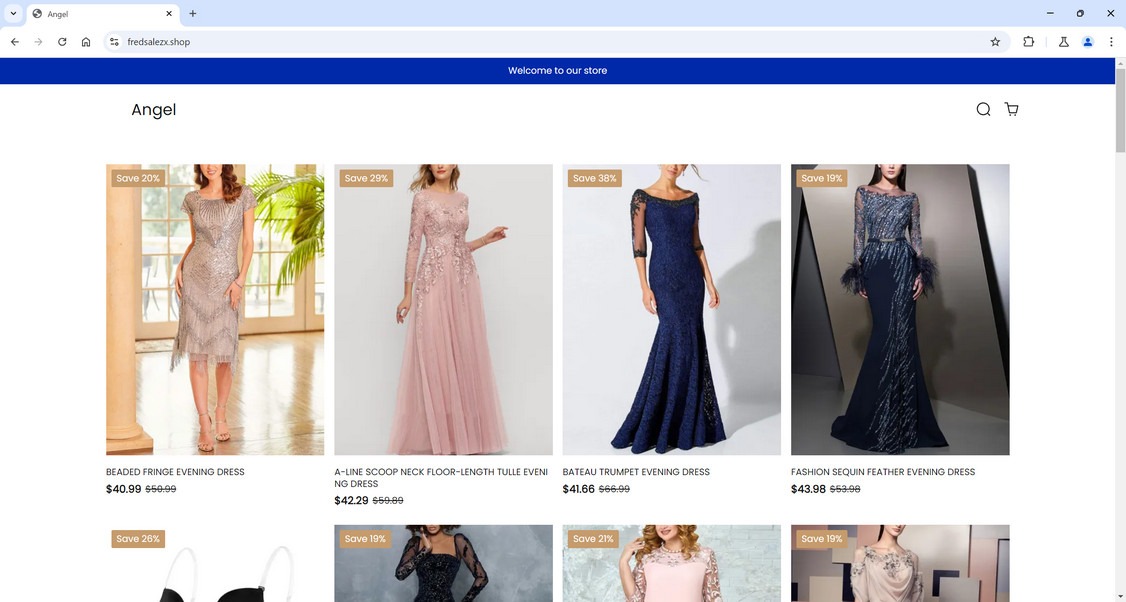Click the $41.66 price
1126x602 pixels.
coord(579,489)
